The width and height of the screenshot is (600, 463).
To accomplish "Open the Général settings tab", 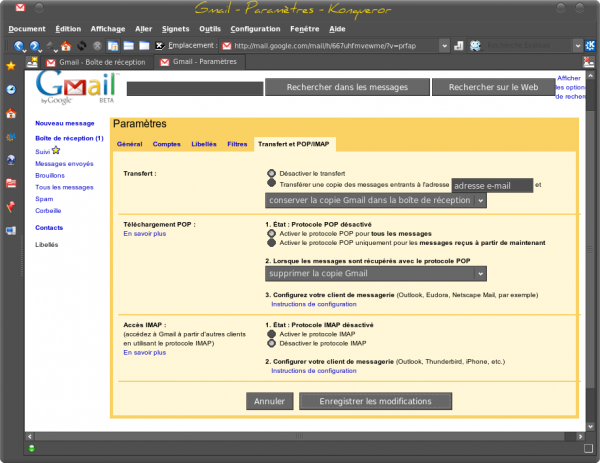I will pyautogui.click(x=130, y=144).
